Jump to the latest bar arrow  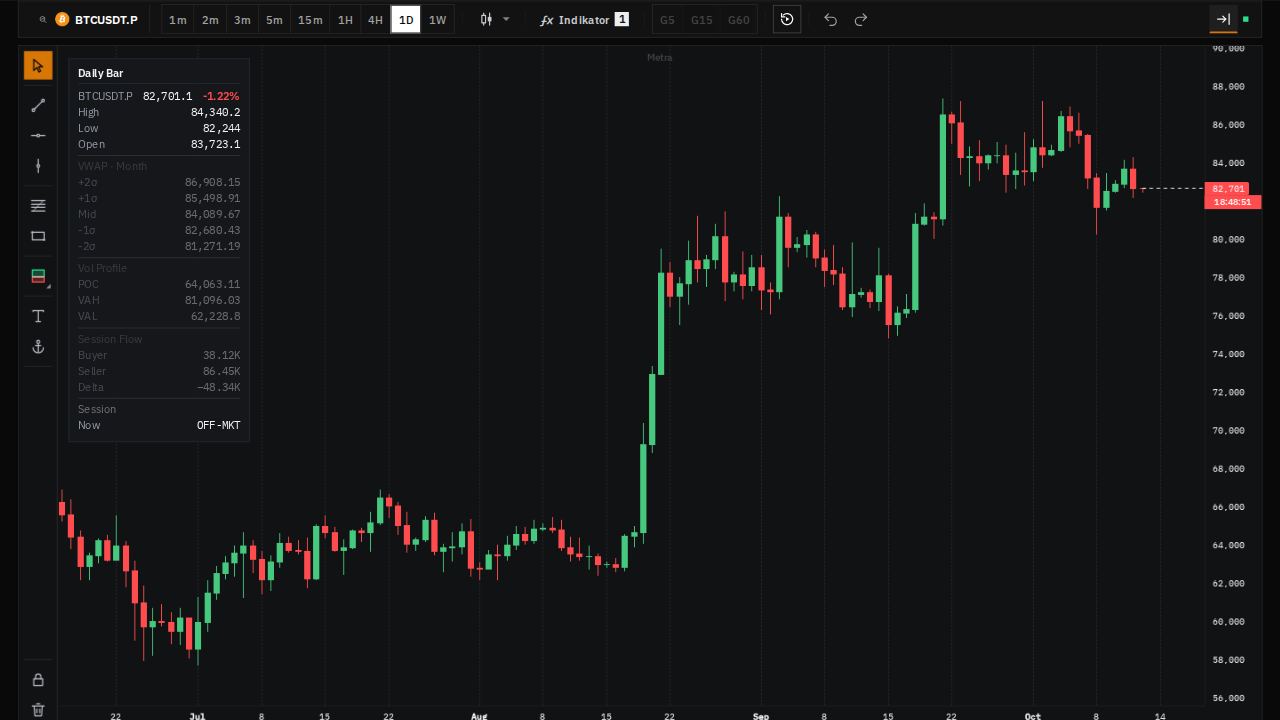pyautogui.click(x=1223, y=19)
